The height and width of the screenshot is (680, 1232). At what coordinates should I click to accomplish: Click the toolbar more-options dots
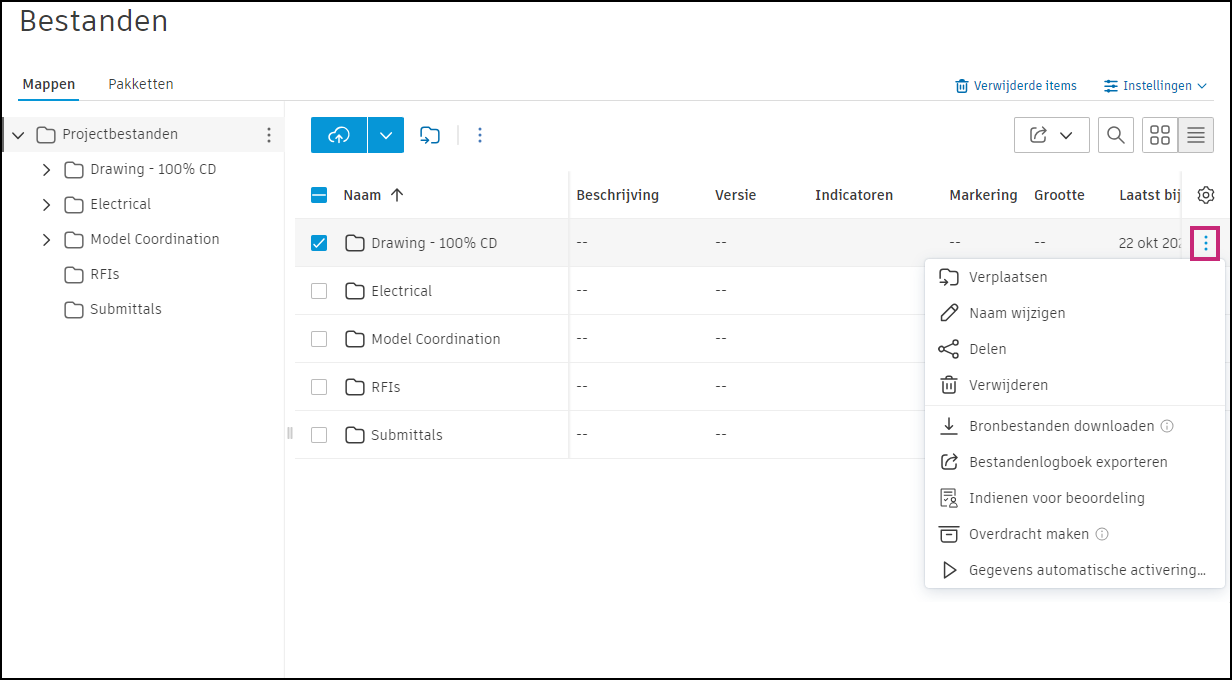pos(480,135)
